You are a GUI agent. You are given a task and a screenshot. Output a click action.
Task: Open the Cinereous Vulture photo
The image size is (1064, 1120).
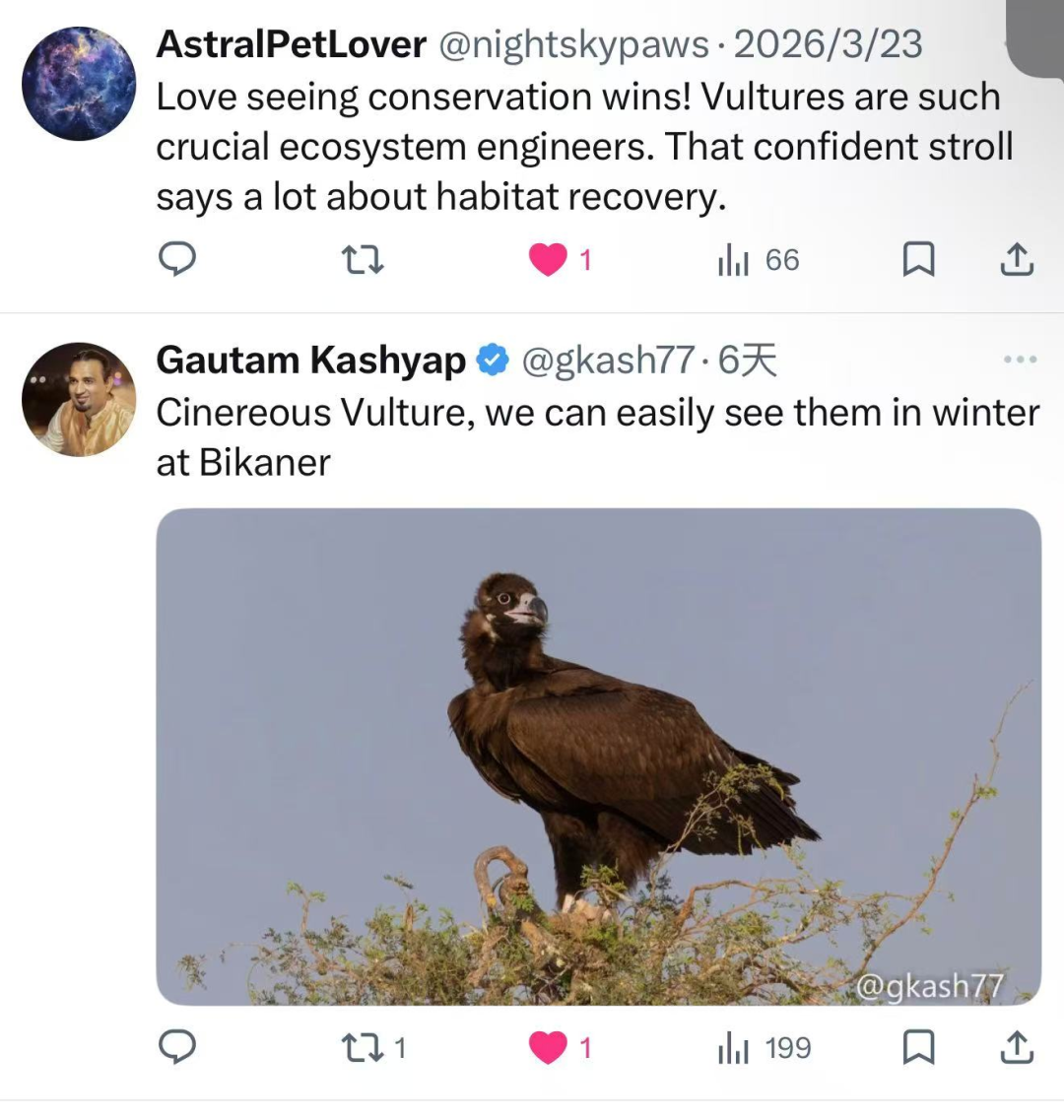click(598, 757)
